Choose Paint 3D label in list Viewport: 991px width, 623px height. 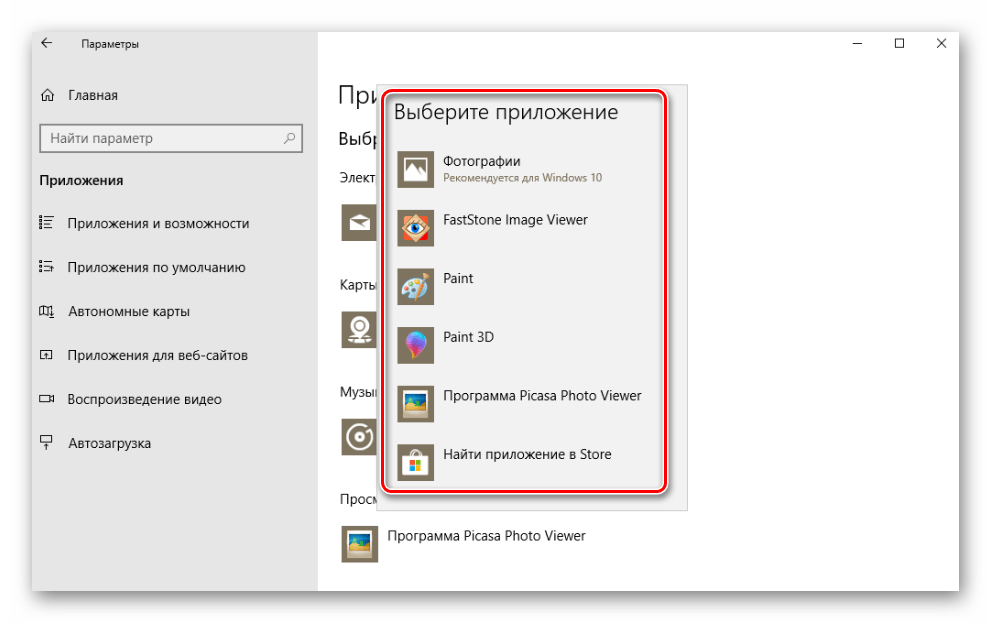point(468,337)
